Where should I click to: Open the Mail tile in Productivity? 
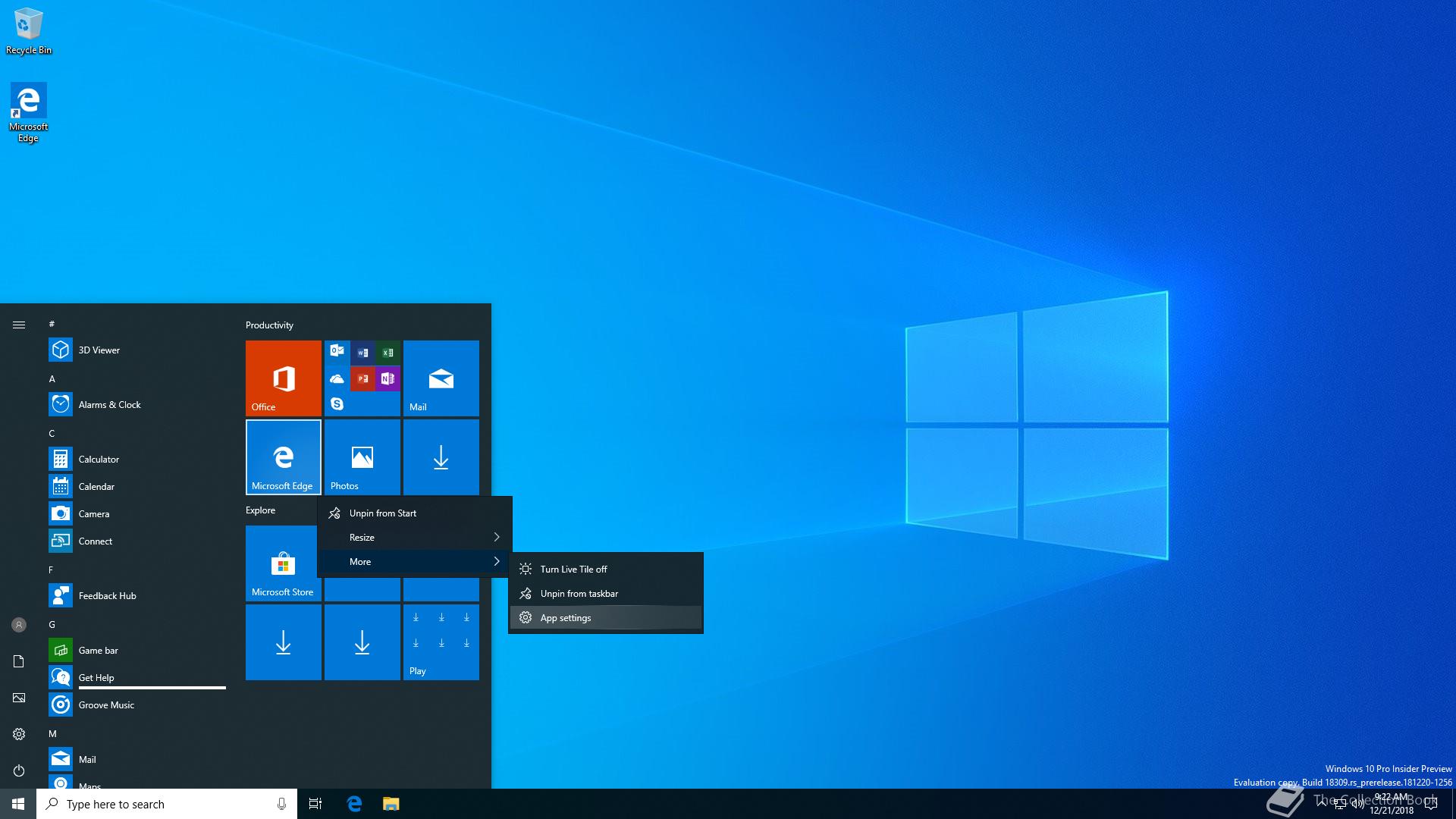(441, 378)
